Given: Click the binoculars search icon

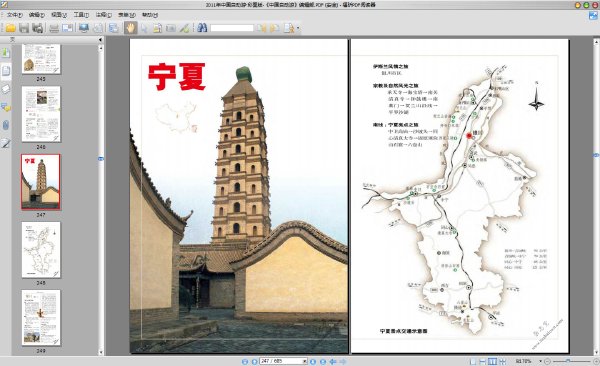Looking at the screenshot, I should 202,28.
